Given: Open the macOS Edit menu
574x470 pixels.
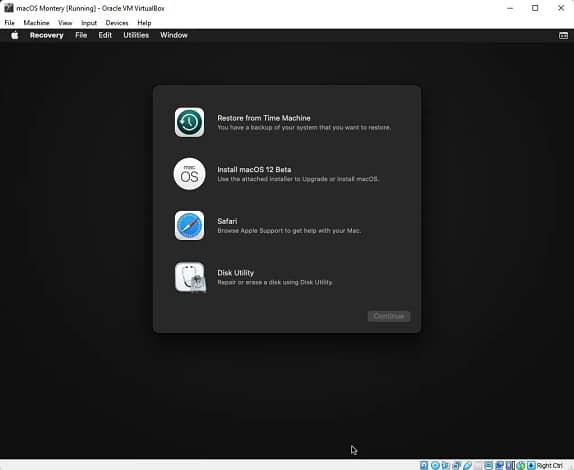Looking at the screenshot, I should pyautogui.click(x=105, y=36).
